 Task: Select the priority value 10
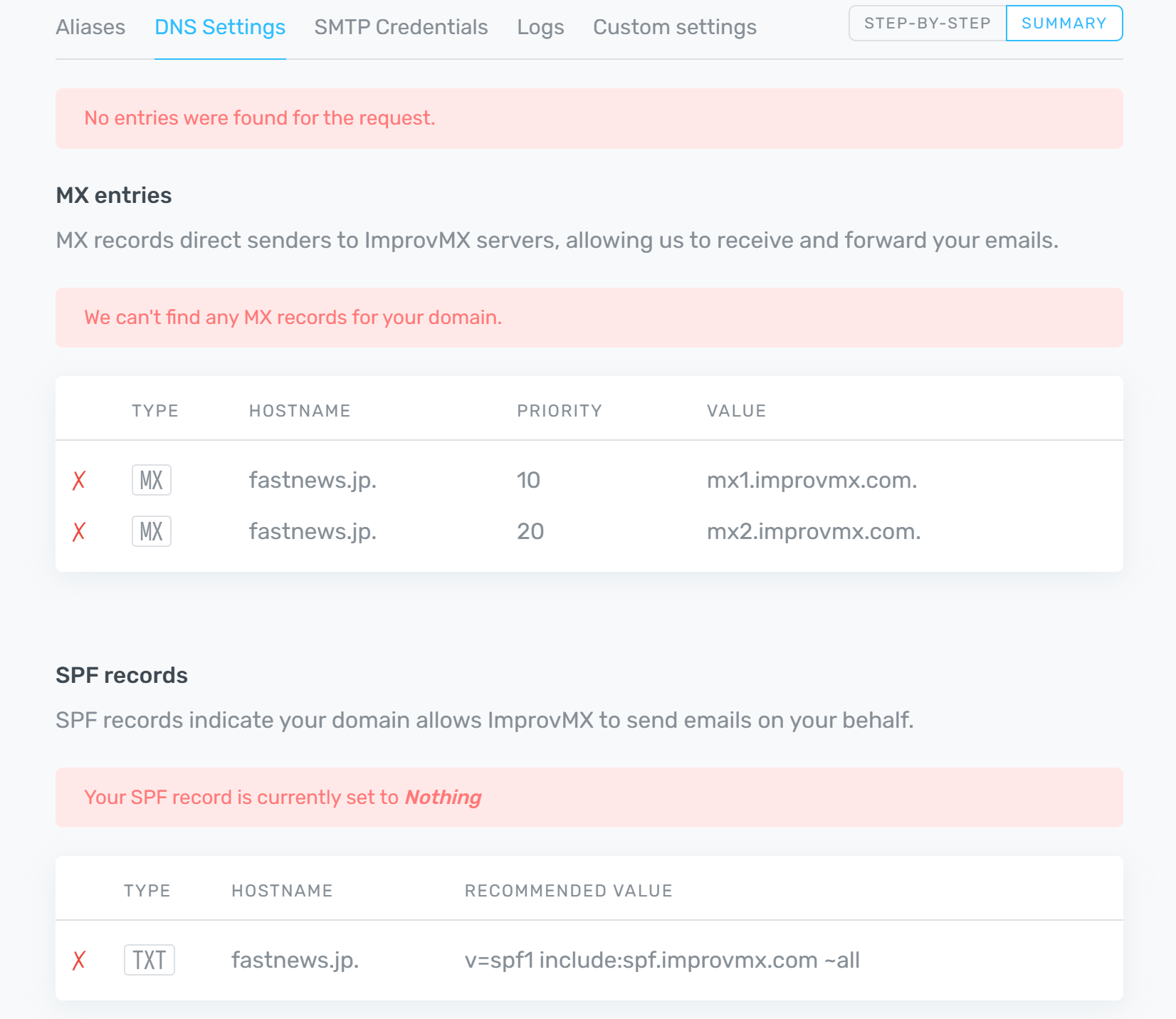click(528, 480)
